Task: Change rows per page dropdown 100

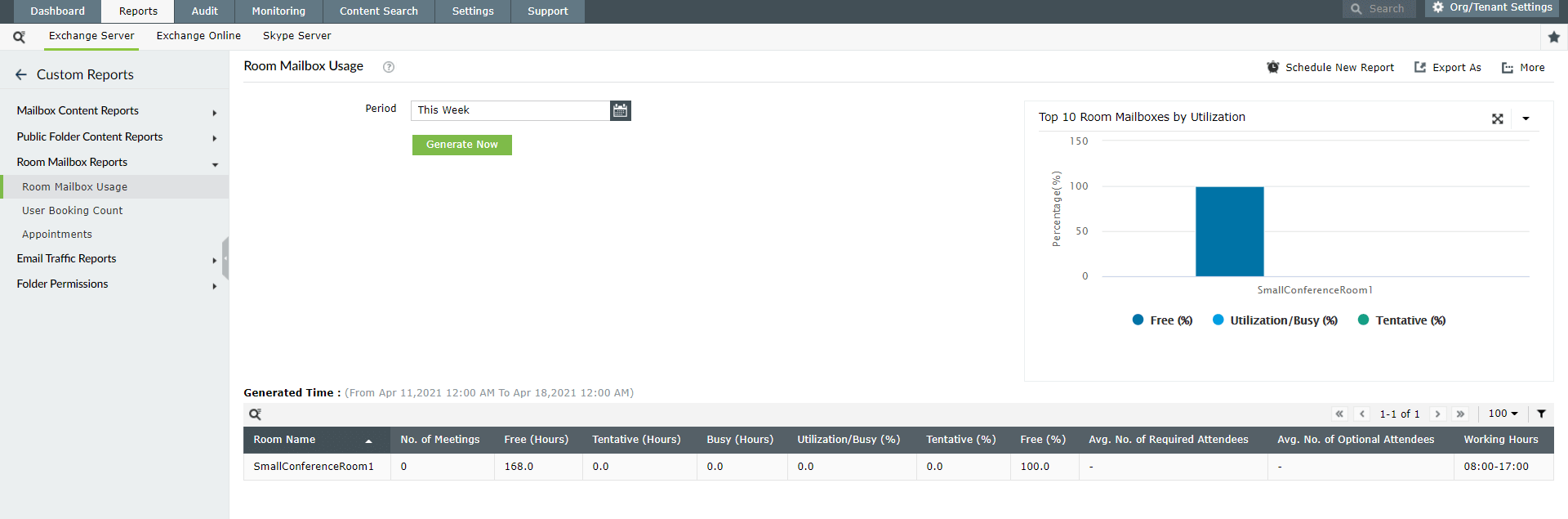Action: 1503,414
